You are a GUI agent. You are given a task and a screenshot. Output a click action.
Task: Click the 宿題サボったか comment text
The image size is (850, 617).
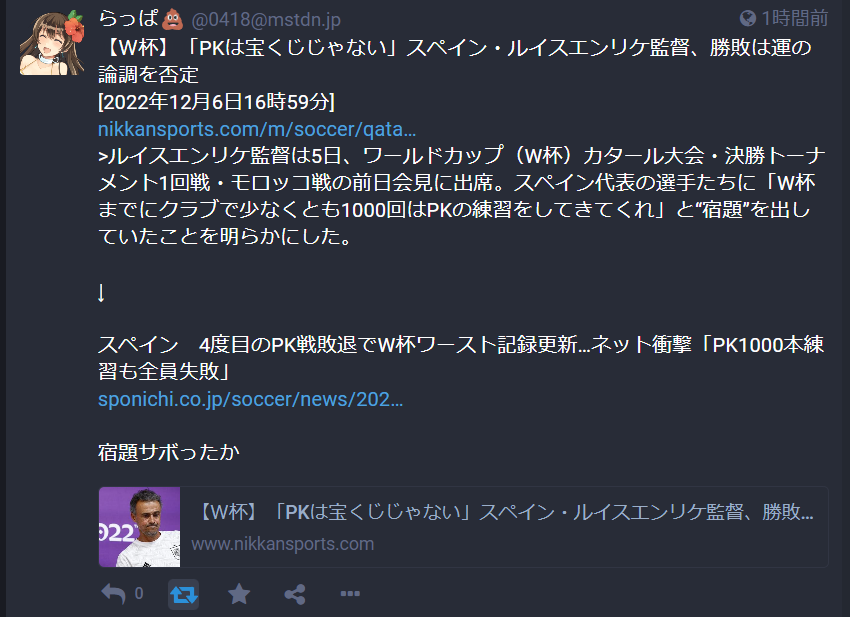point(169,452)
